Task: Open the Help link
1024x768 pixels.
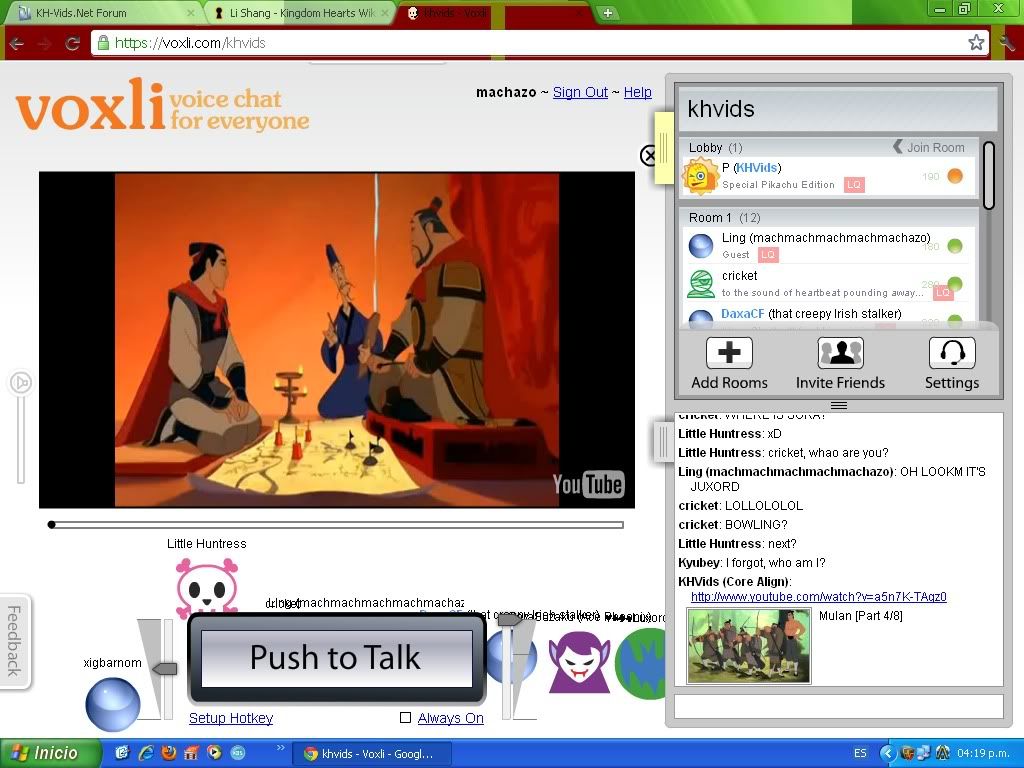Action: tap(637, 92)
